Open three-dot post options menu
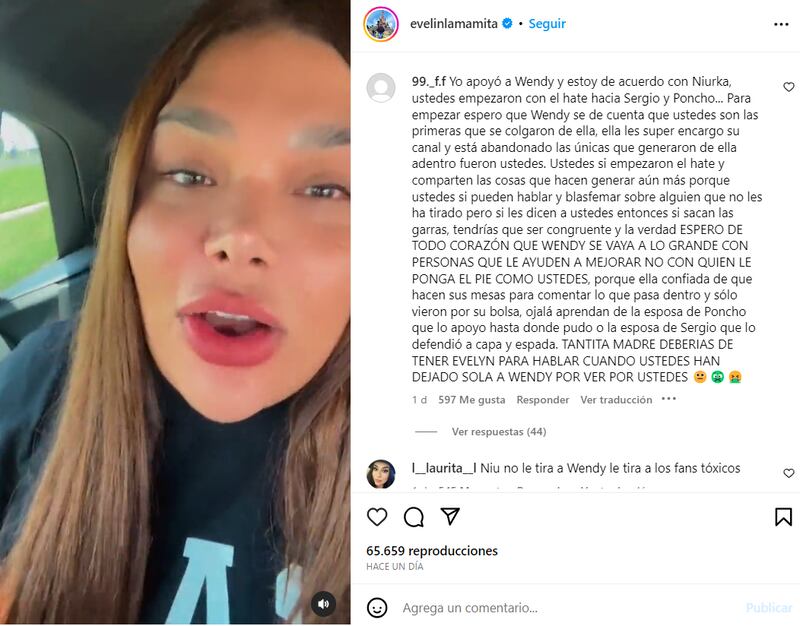Image resolution: width=800 pixels, height=626 pixels. 781,24
